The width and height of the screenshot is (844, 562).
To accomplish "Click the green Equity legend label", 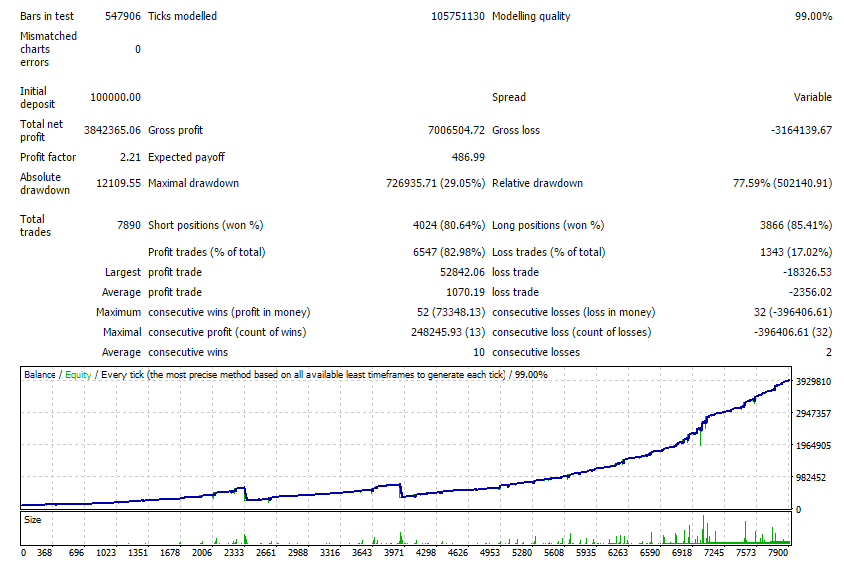I will pos(78,375).
